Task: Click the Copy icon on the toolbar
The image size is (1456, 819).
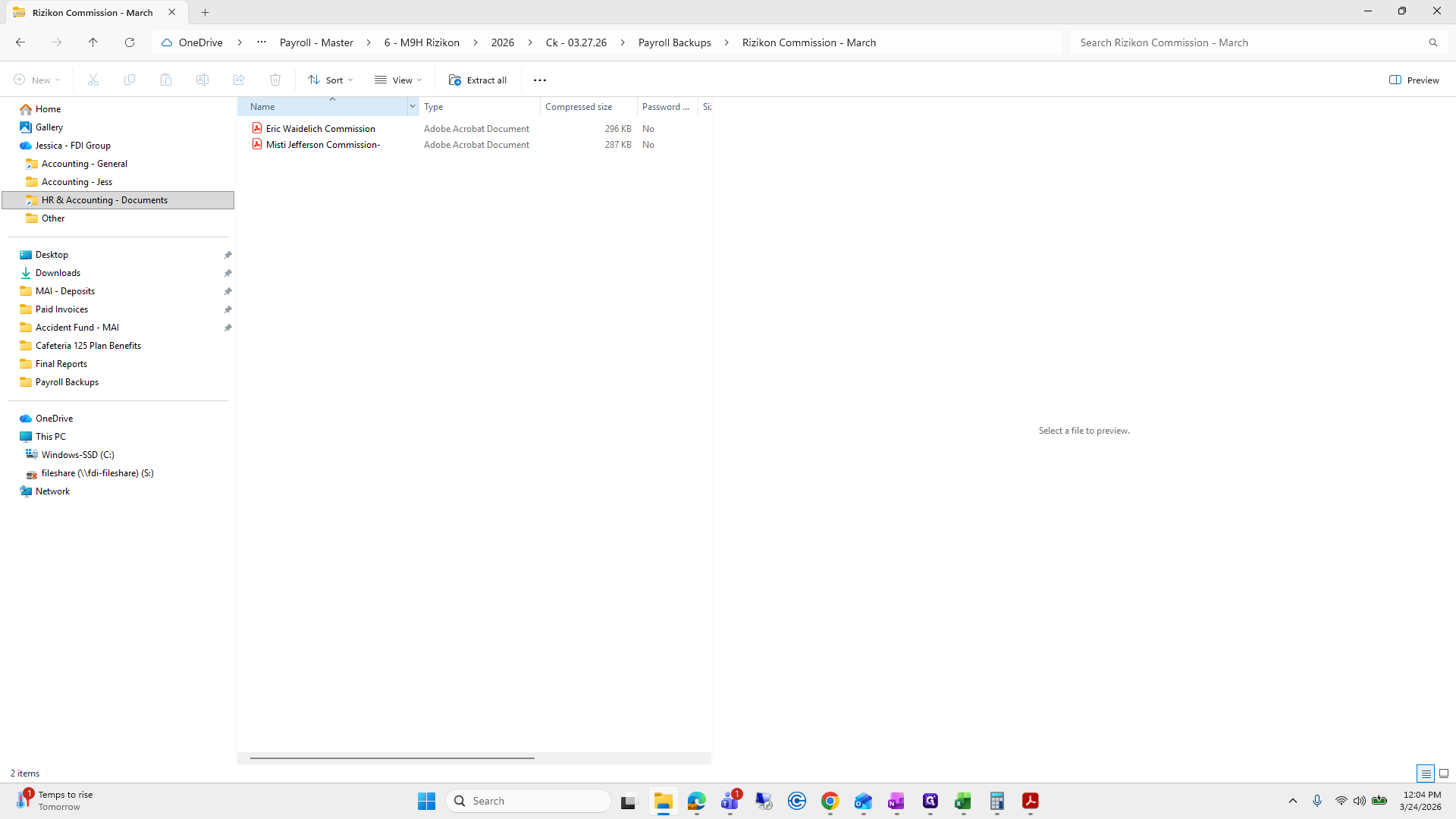Action: pyautogui.click(x=129, y=80)
